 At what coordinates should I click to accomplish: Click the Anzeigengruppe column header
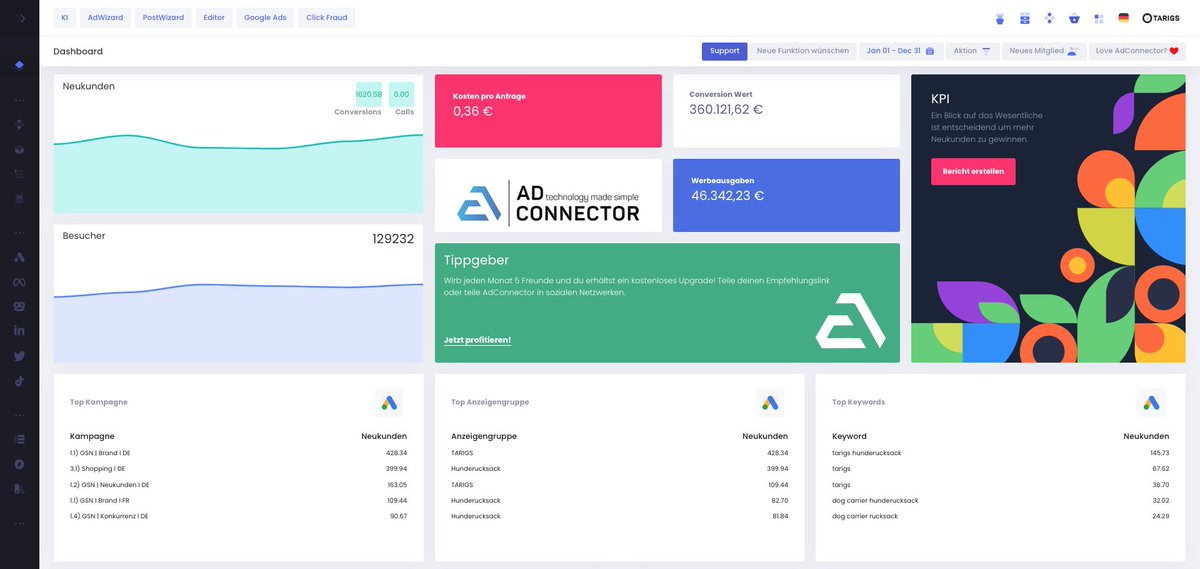484,436
